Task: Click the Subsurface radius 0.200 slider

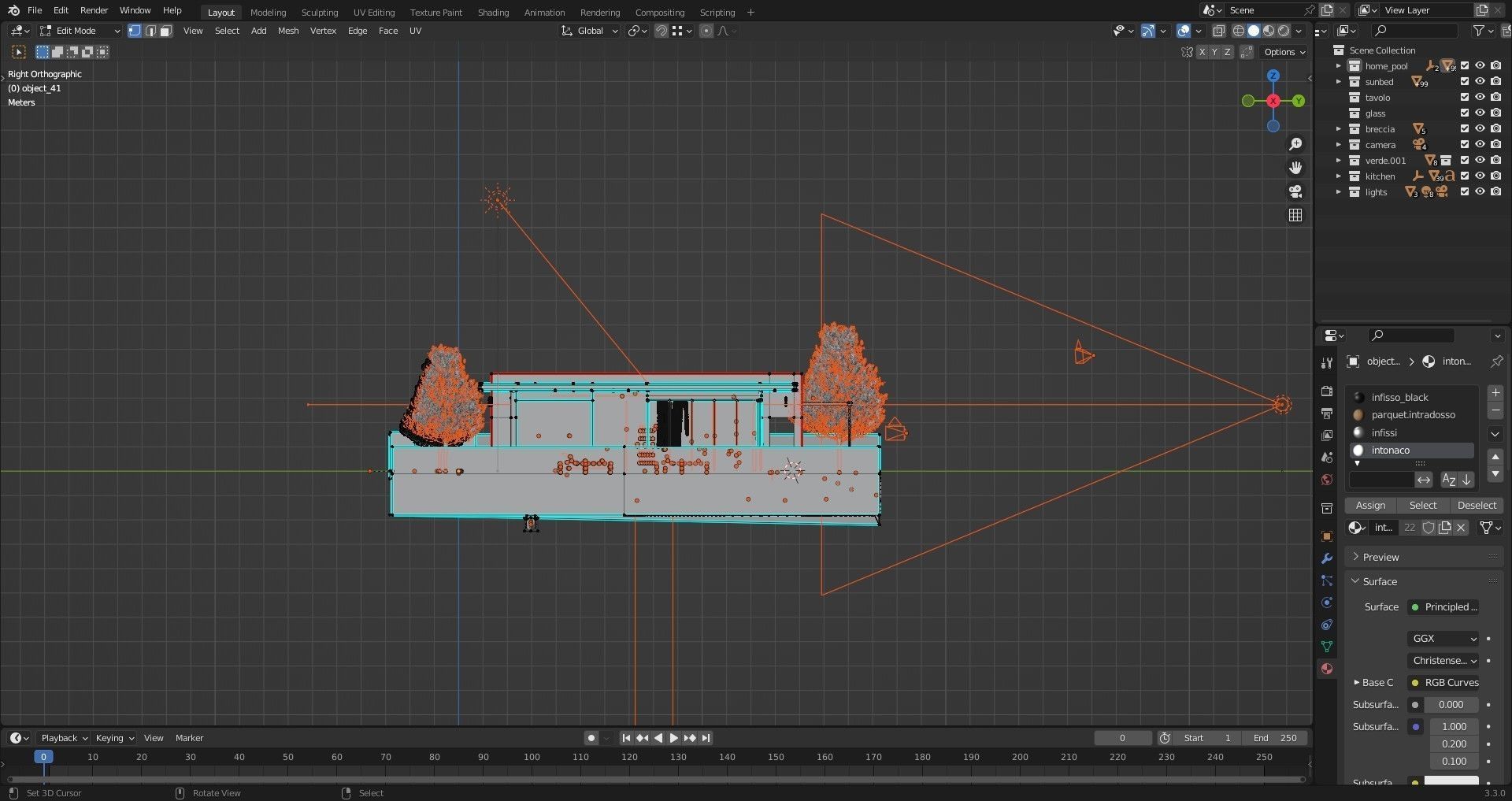Action: point(1454,744)
